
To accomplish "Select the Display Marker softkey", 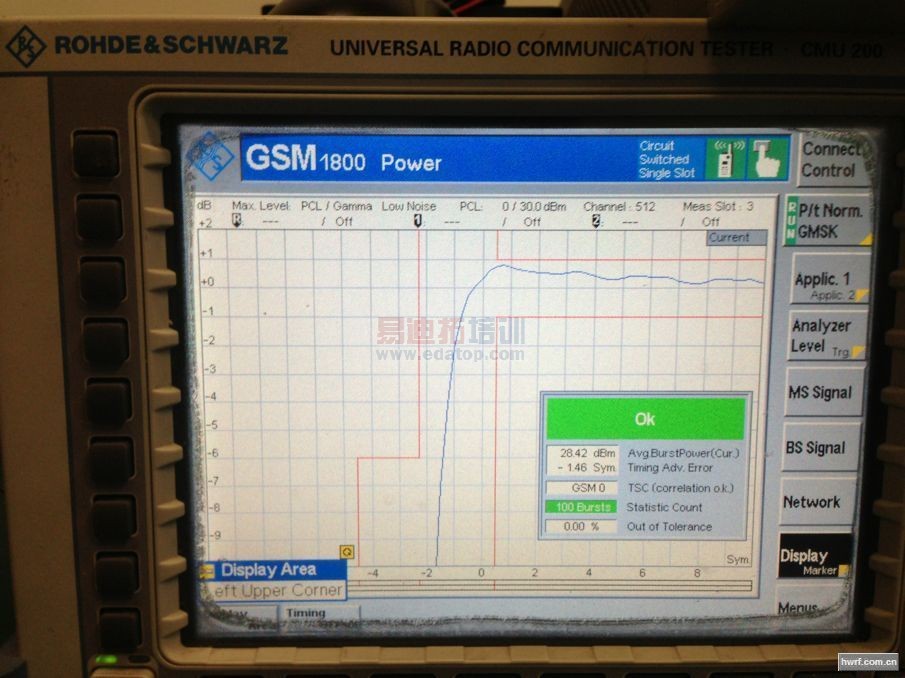I will (814, 556).
